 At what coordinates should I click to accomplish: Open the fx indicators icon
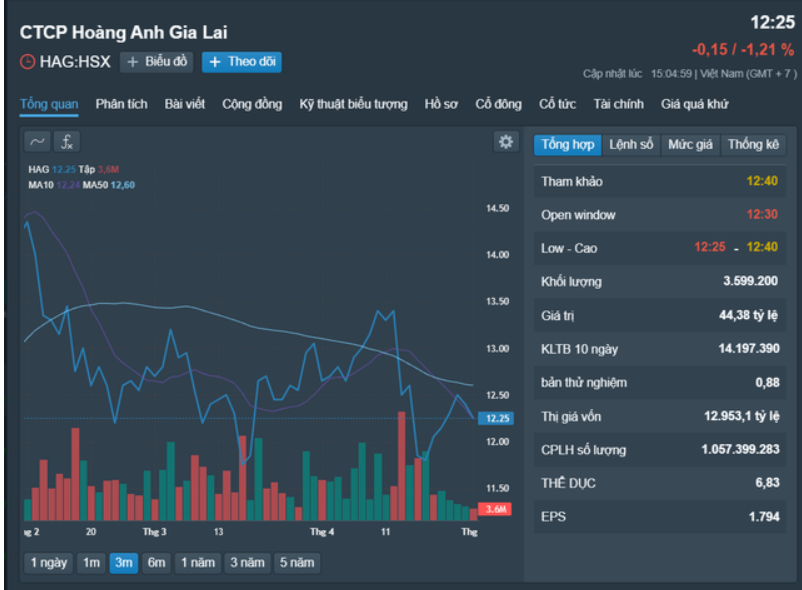coord(66,142)
